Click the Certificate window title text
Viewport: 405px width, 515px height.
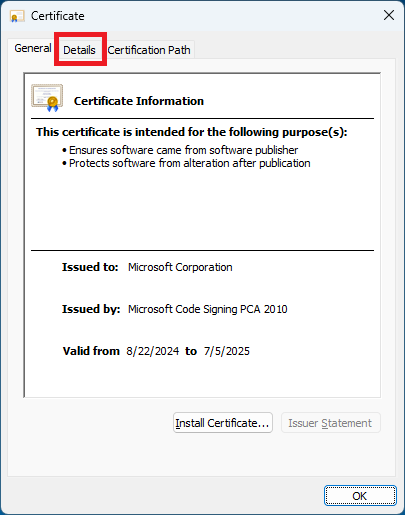(x=58, y=16)
